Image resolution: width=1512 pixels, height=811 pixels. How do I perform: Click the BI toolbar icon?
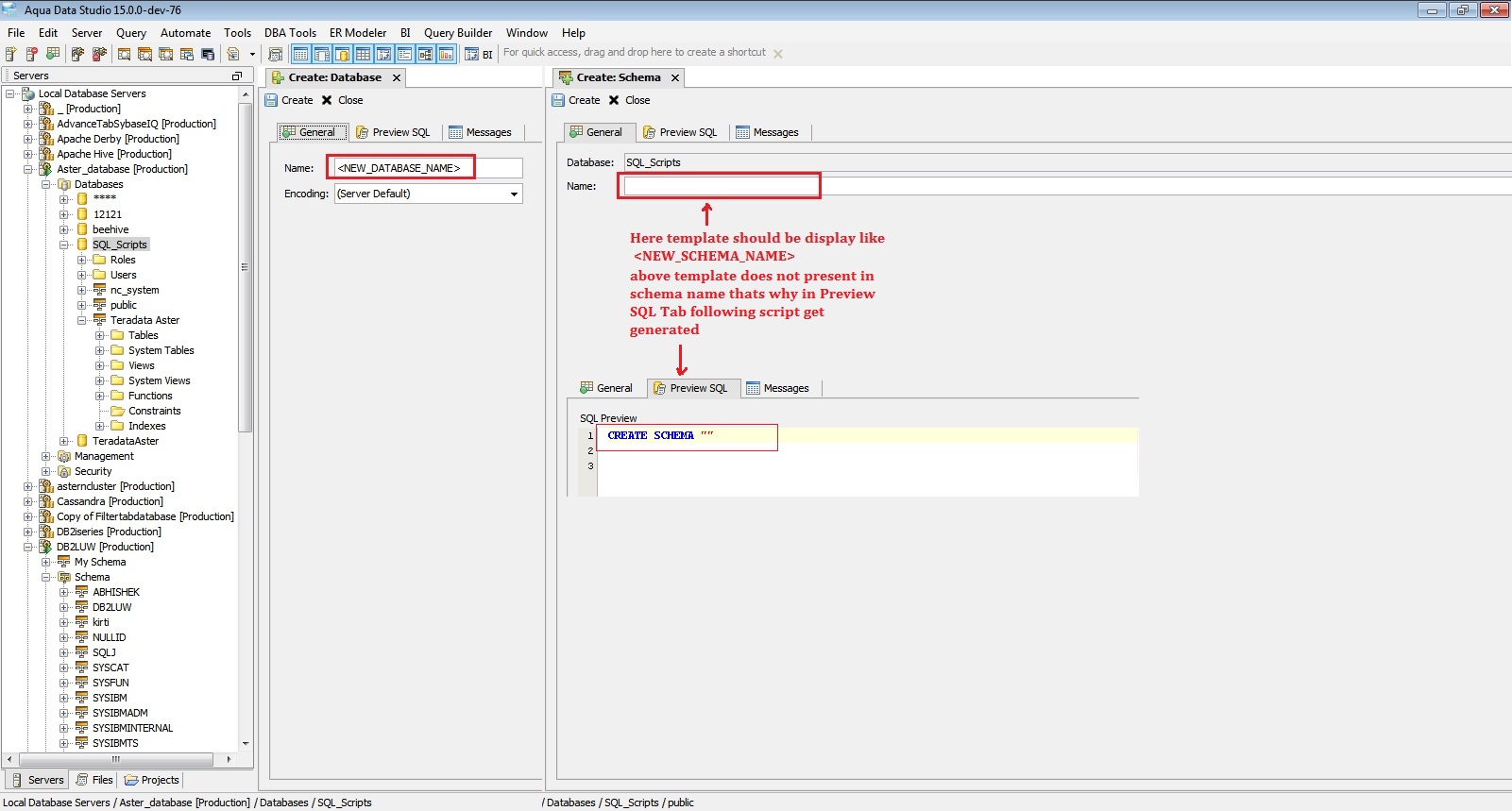479,54
